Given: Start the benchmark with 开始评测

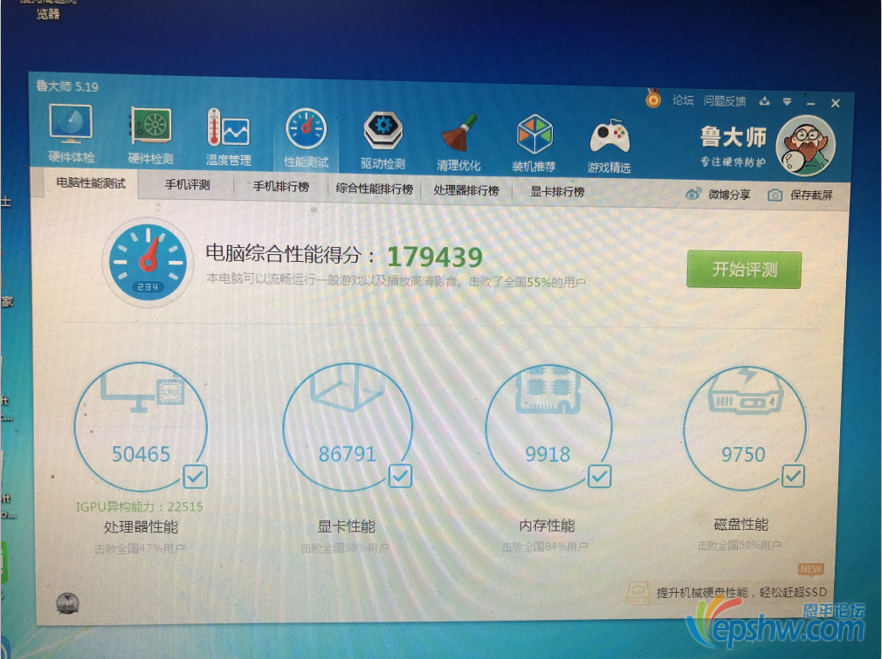Looking at the screenshot, I should pos(744,269).
